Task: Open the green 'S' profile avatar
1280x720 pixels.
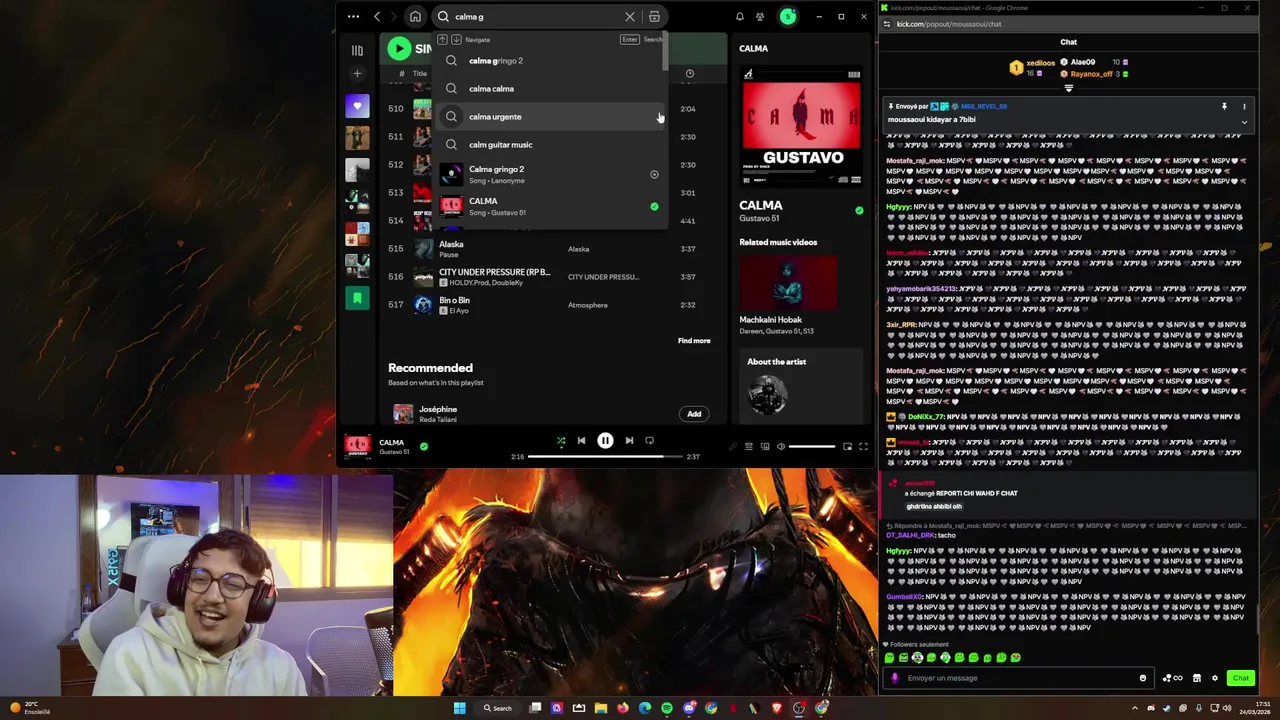Action: pyautogui.click(x=788, y=16)
